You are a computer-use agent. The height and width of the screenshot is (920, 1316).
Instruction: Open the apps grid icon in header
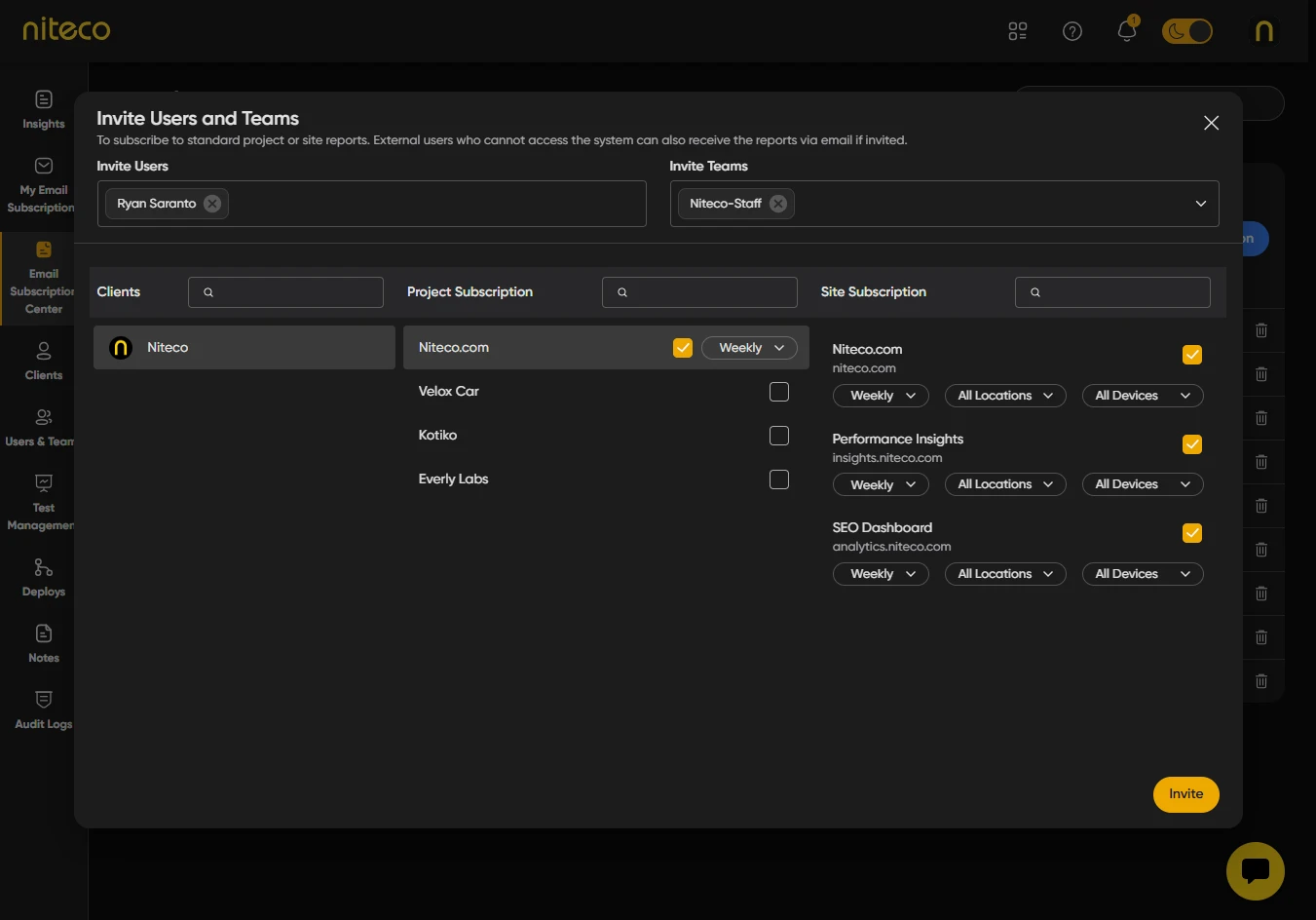click(x=1018, y=31)
